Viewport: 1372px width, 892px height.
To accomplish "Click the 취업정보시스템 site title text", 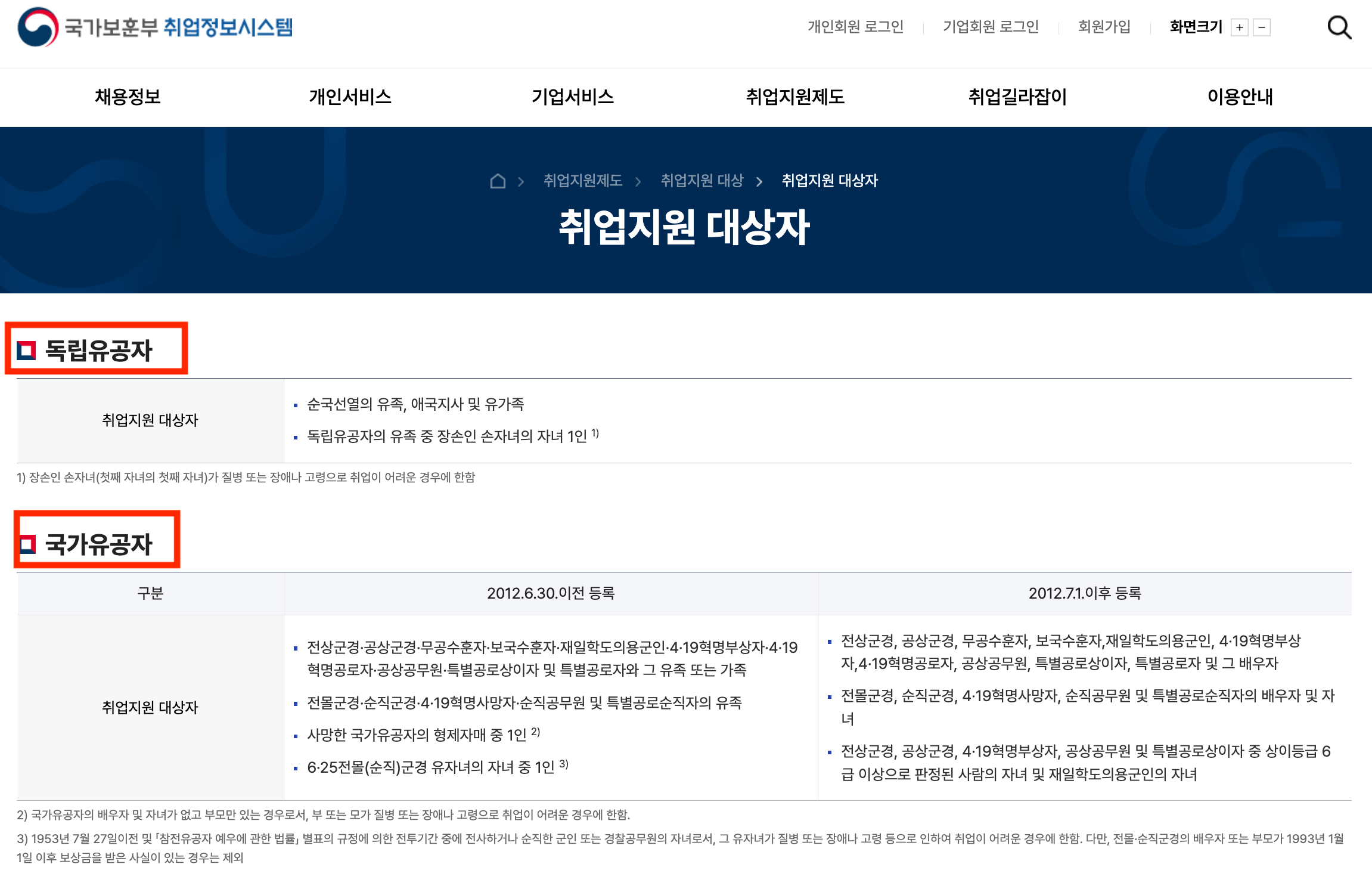I will click(228, 27).
